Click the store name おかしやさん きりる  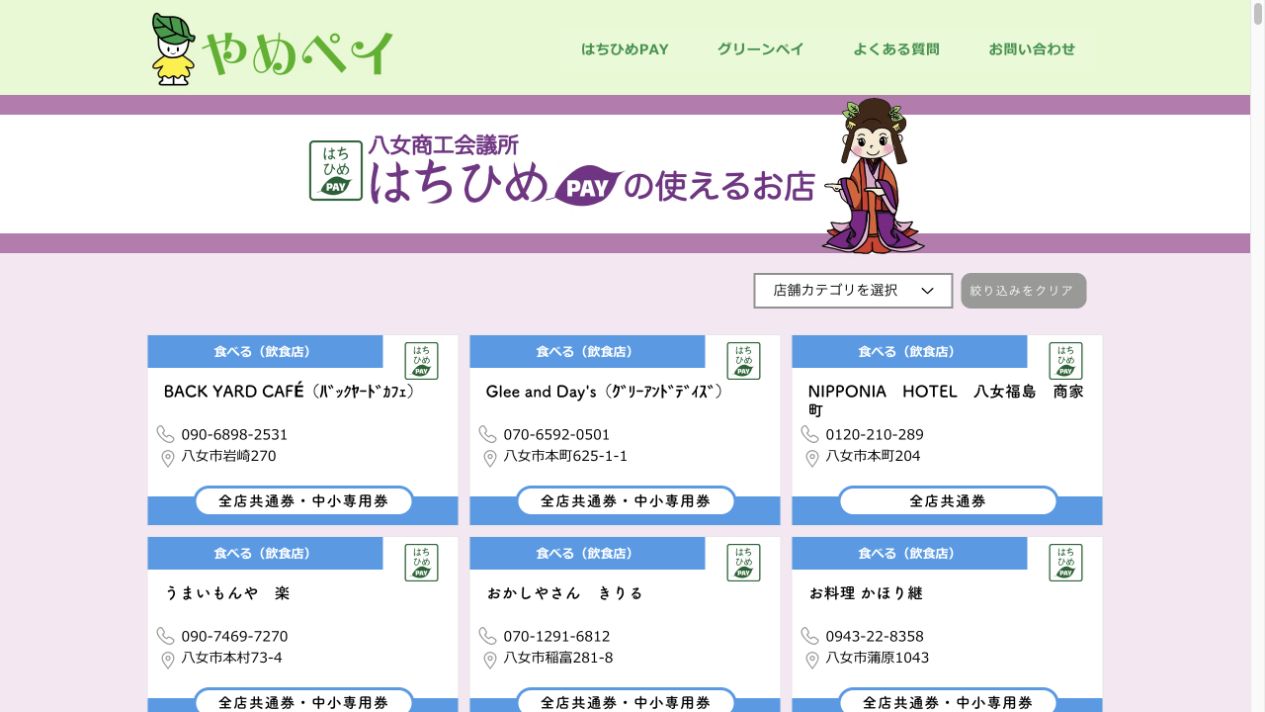pyautogui.click(x=565, y=593)
